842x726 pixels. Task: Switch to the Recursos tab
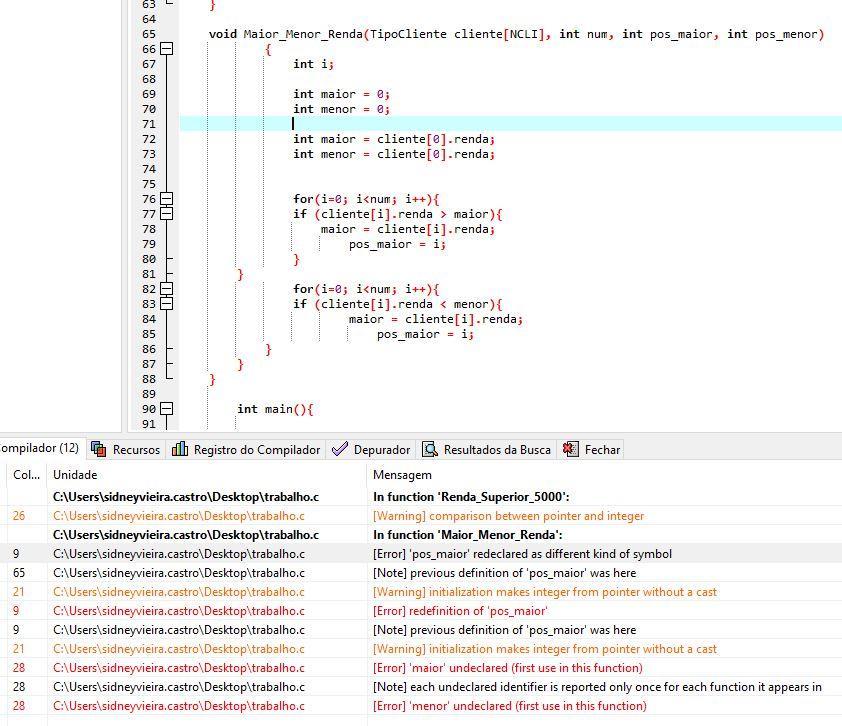coord(126,449)
